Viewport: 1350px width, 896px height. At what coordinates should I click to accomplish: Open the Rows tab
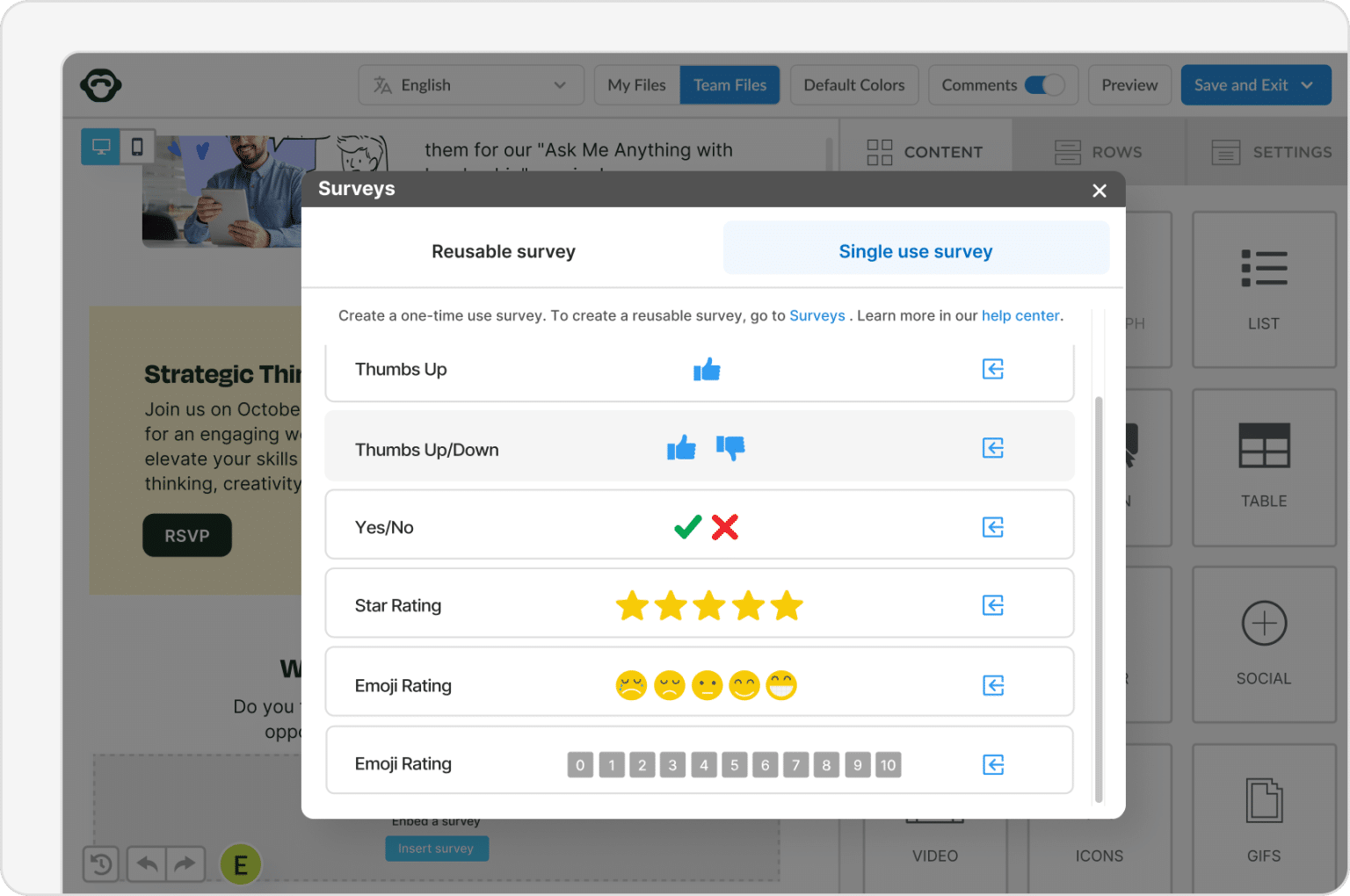click(x=1099, y=152)
